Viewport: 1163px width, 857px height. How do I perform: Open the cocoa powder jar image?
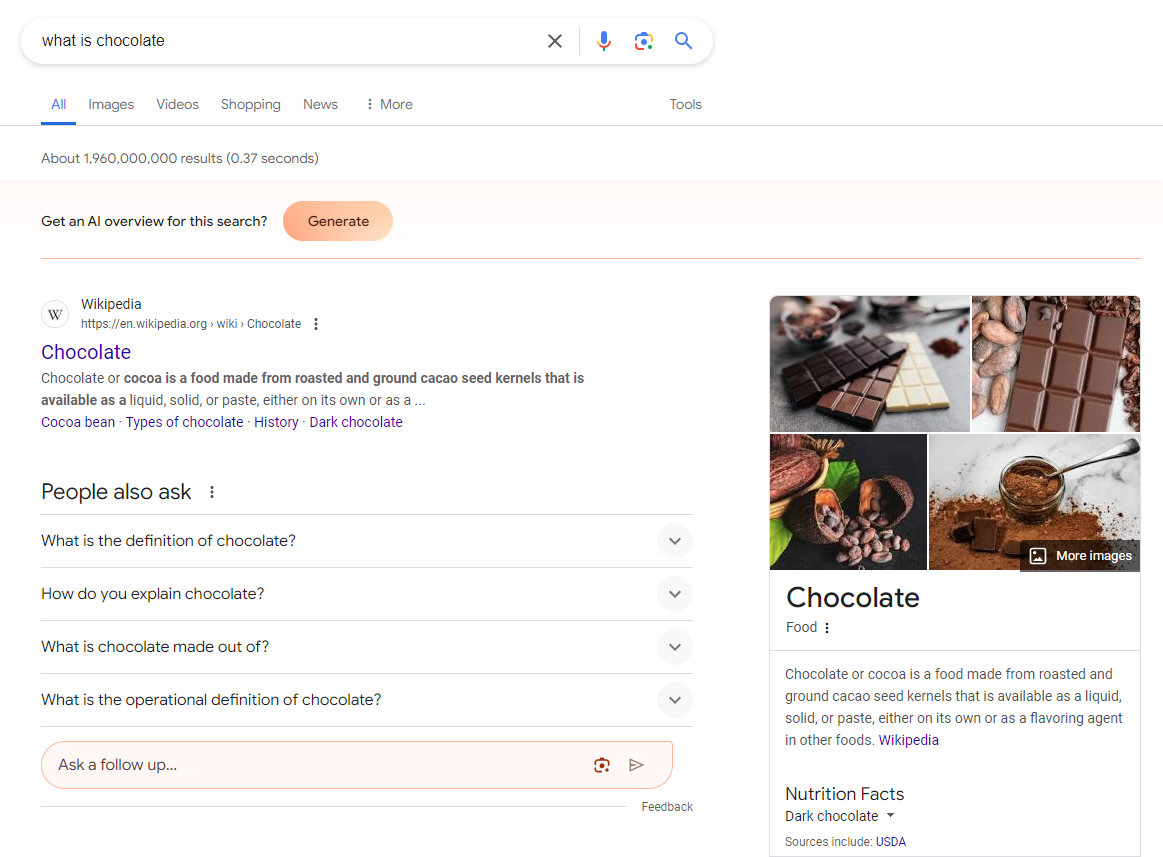(1034, 502)
